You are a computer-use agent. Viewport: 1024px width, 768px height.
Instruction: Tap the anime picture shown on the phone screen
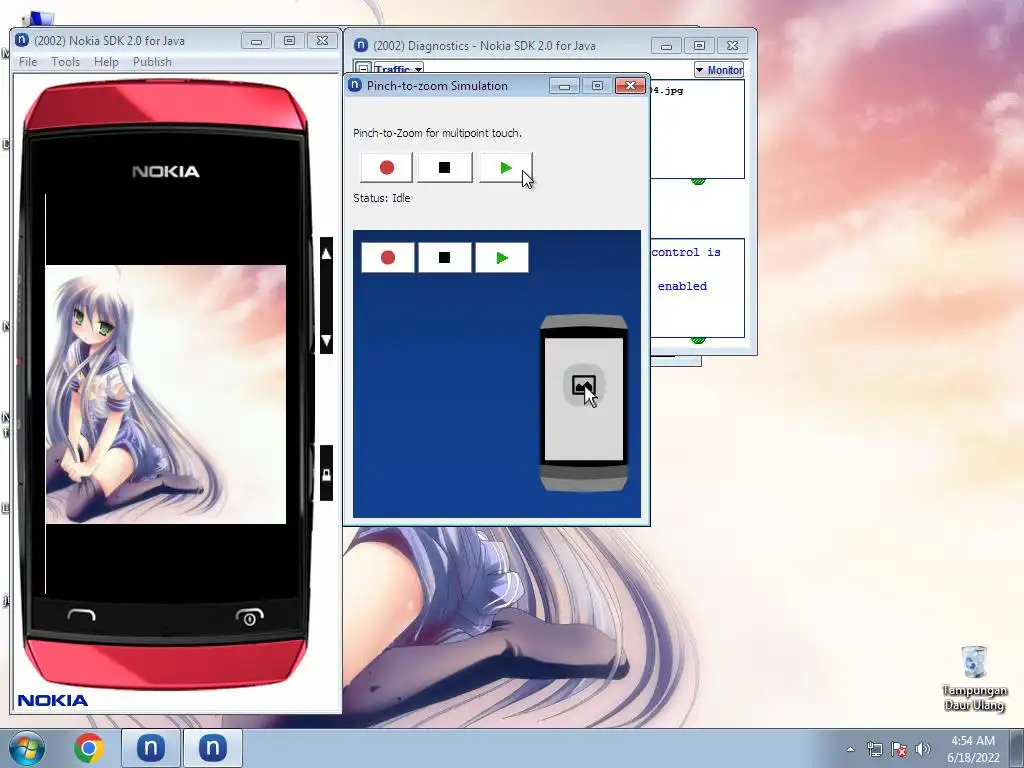pyautogui.click(x=166, y=394)
